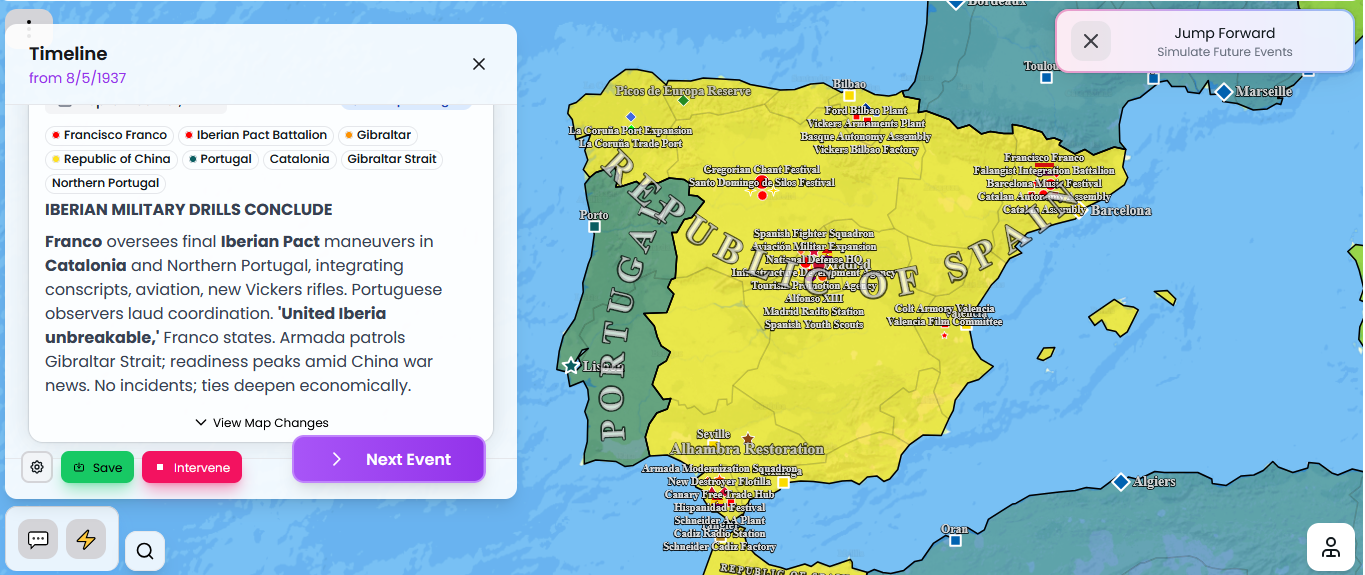Select the Bilbao yellow square marker
The height and width of the screenshot is (575, 1365).
[849, 96]
